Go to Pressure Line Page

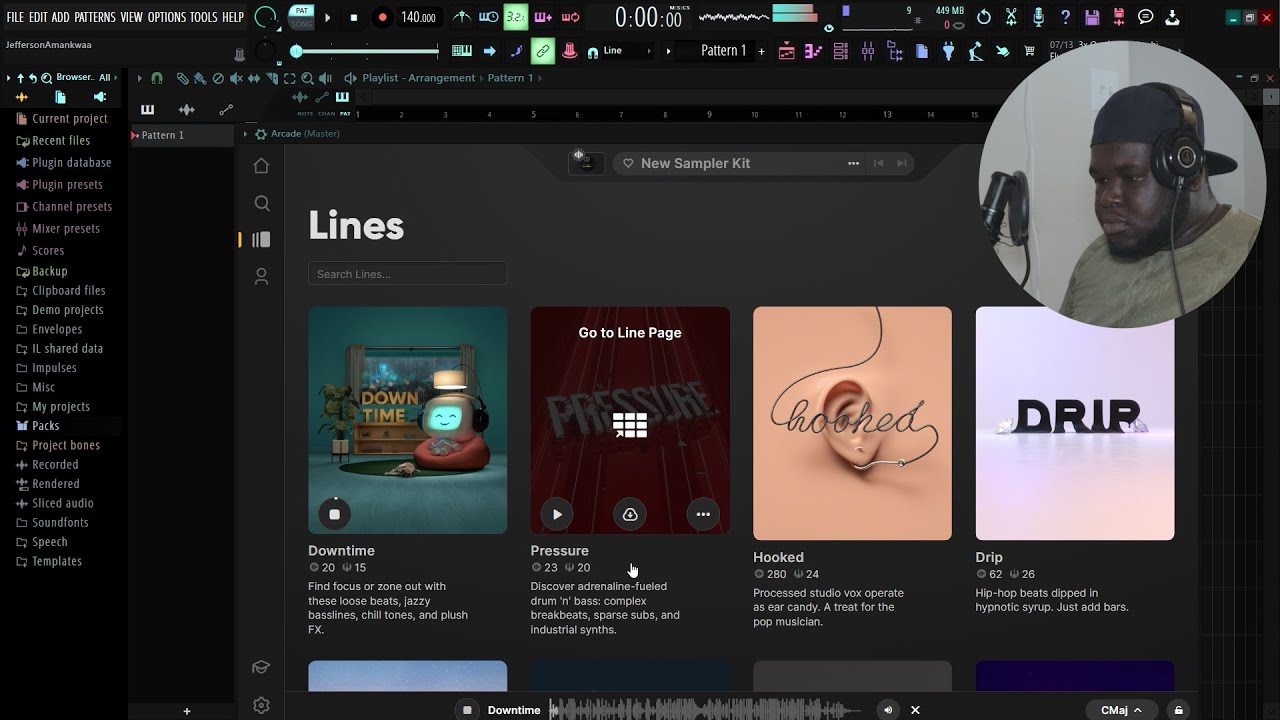[630, 333]
